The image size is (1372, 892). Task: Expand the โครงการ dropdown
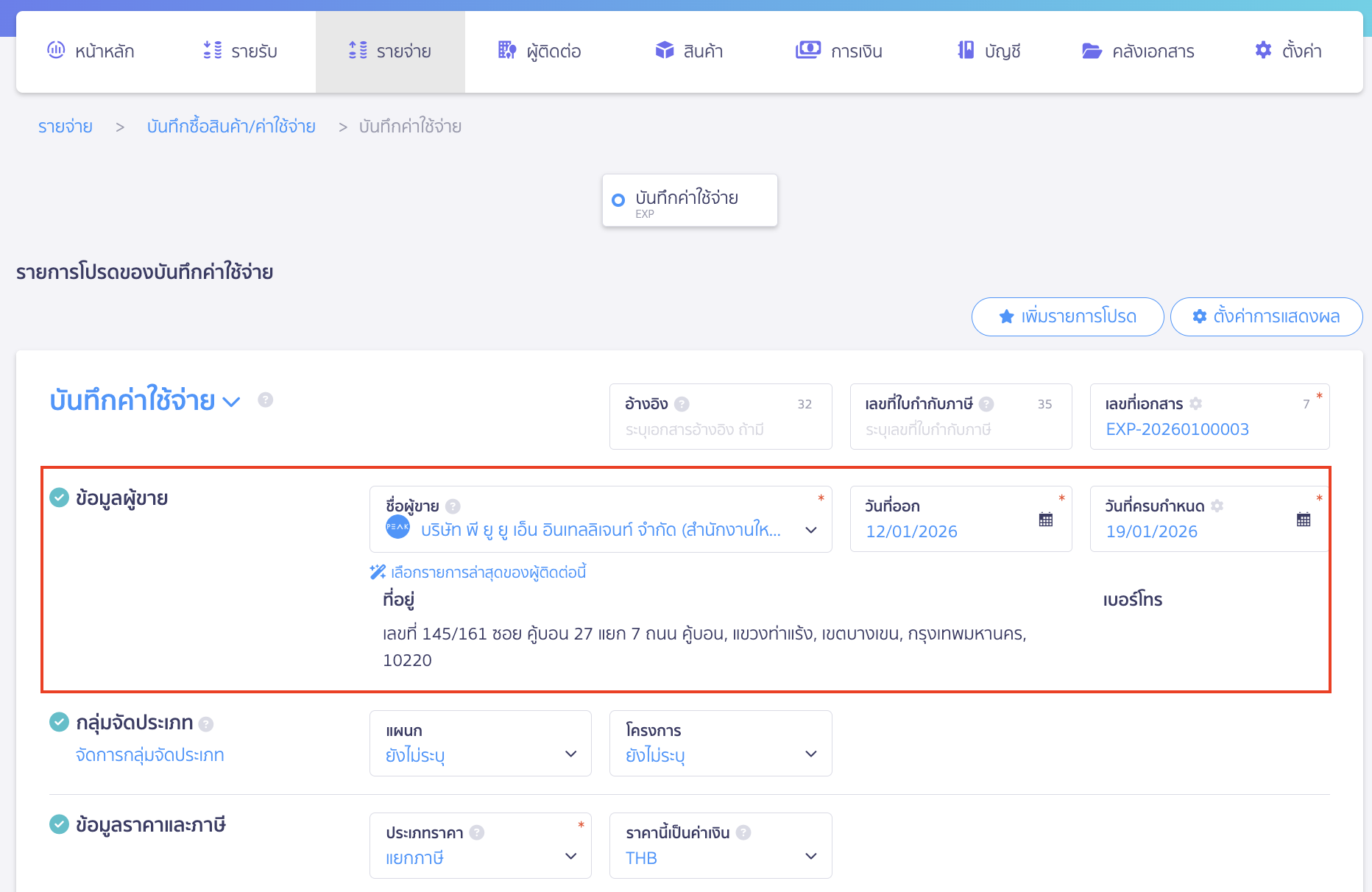tap(720, 743)
